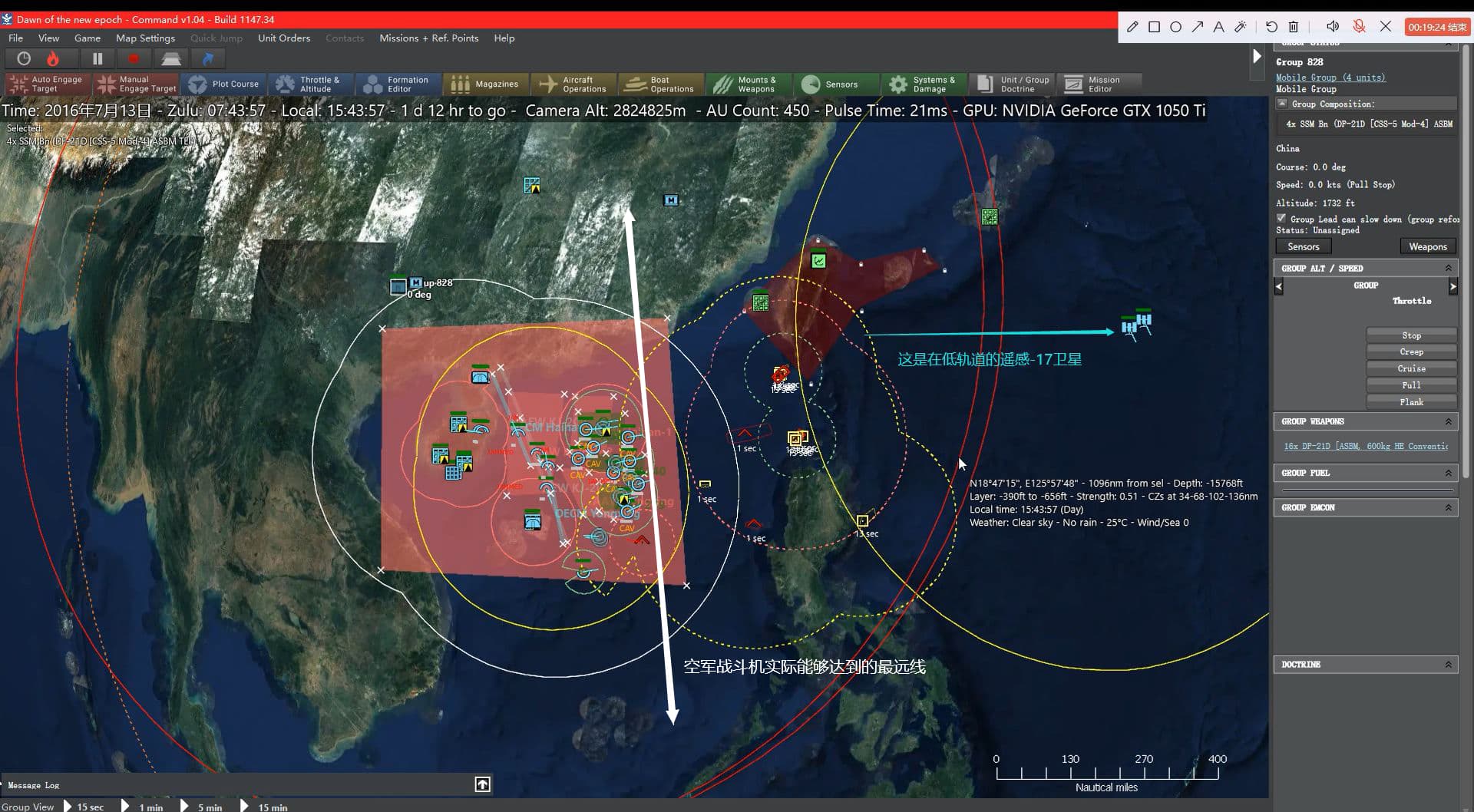The width and height of the screenshot is (1474, 812).
Task: Set throttle to Full
Action: tap(1411, 385)
